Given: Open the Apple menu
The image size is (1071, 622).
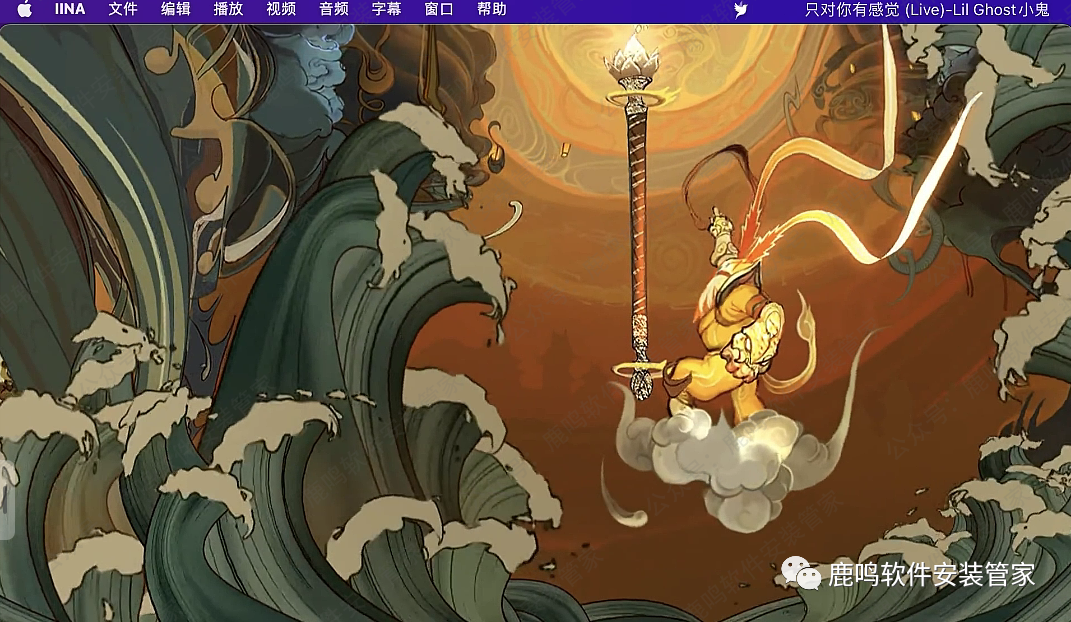Looking at the screenshot, I should (25, 10).
